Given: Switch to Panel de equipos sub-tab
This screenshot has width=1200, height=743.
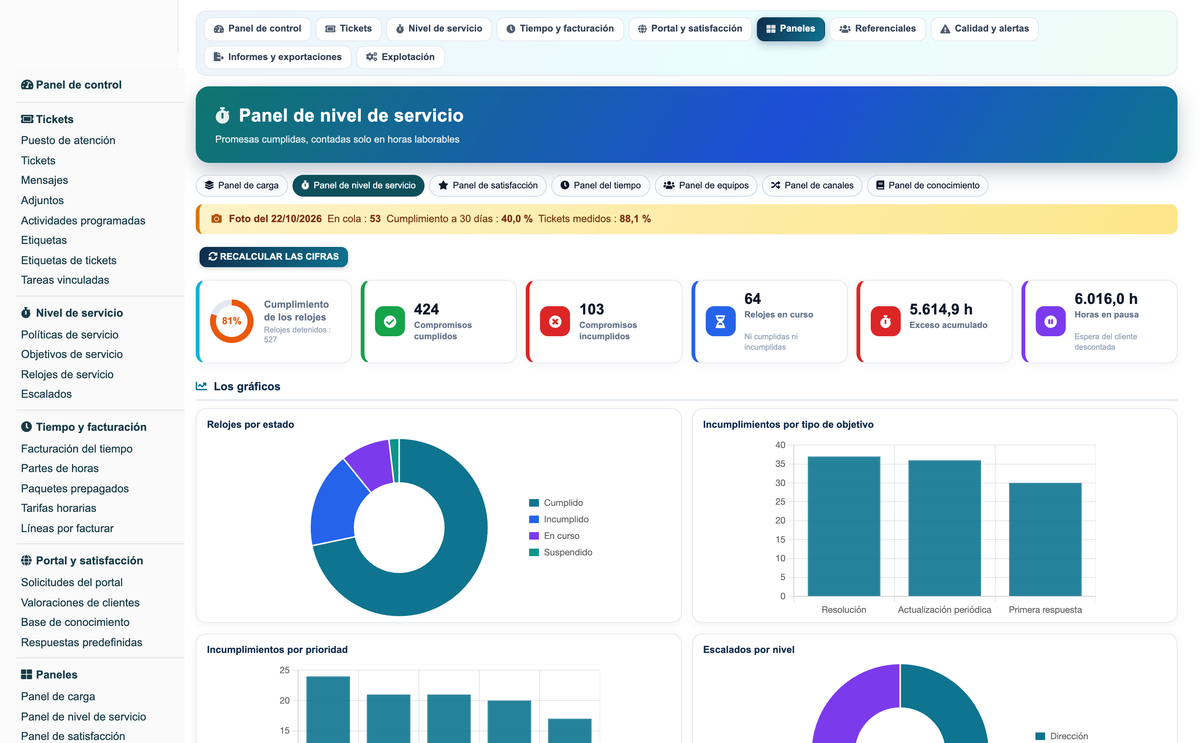Looking at the screenshot, I should tap(706, 185).
